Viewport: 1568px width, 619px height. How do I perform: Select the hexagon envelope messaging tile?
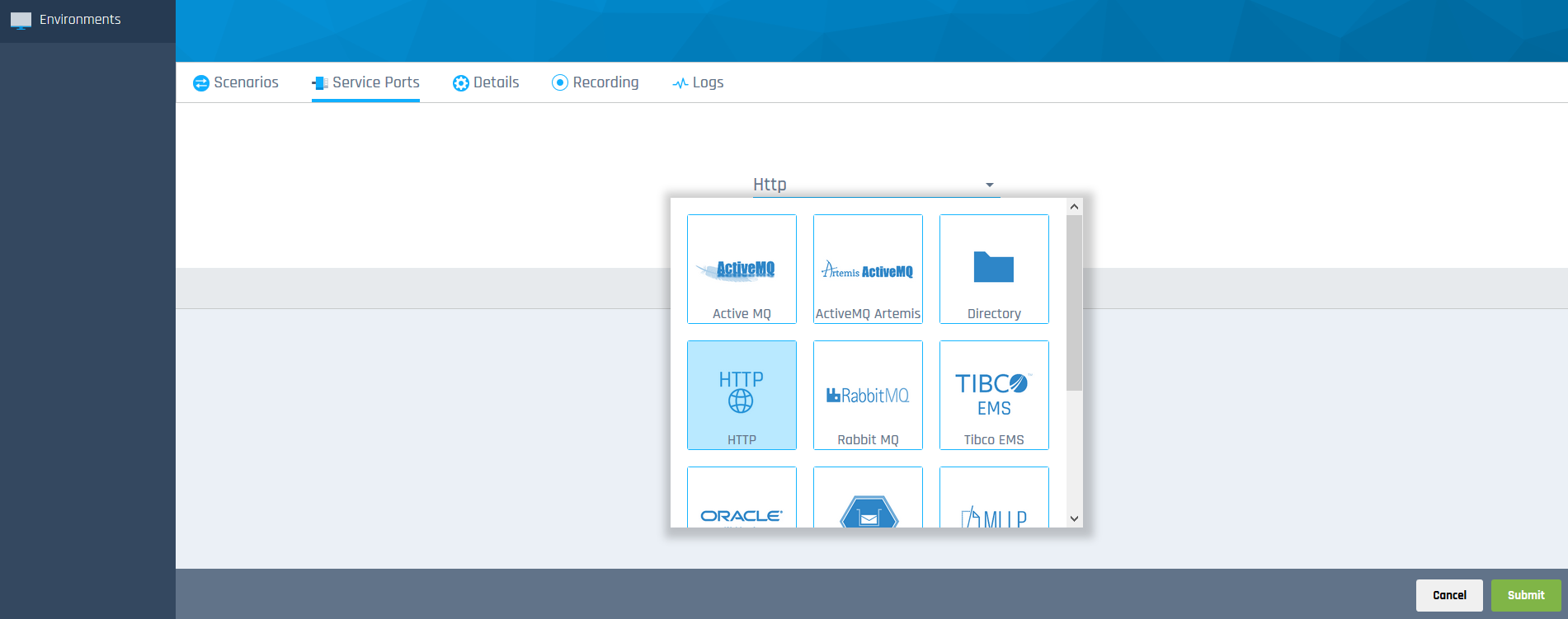tap(868, 497)
